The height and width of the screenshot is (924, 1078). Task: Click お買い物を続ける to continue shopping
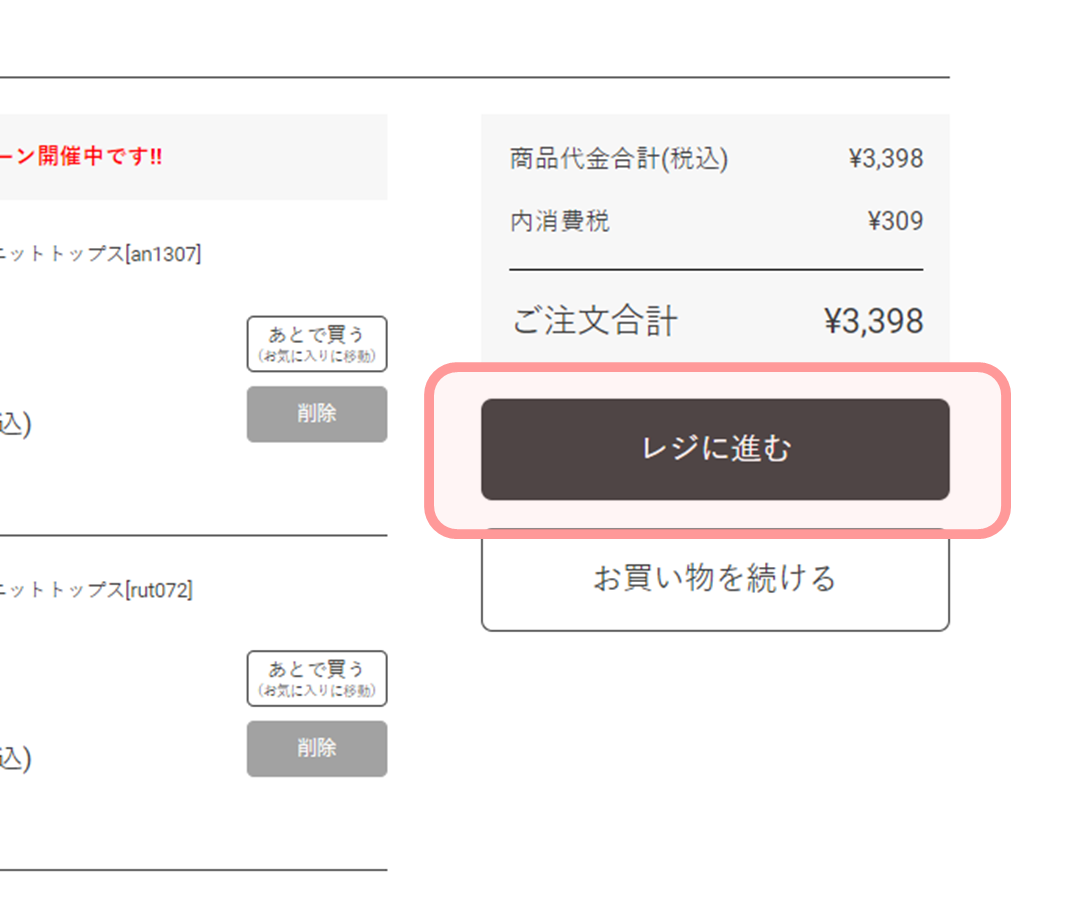(x=715, y=579)
